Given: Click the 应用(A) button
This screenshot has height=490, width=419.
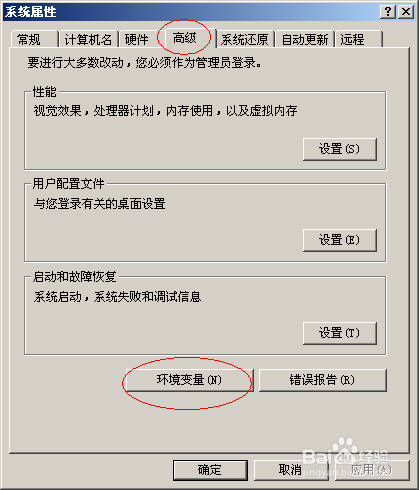Looking at the screenshot, I should [372, 470].
